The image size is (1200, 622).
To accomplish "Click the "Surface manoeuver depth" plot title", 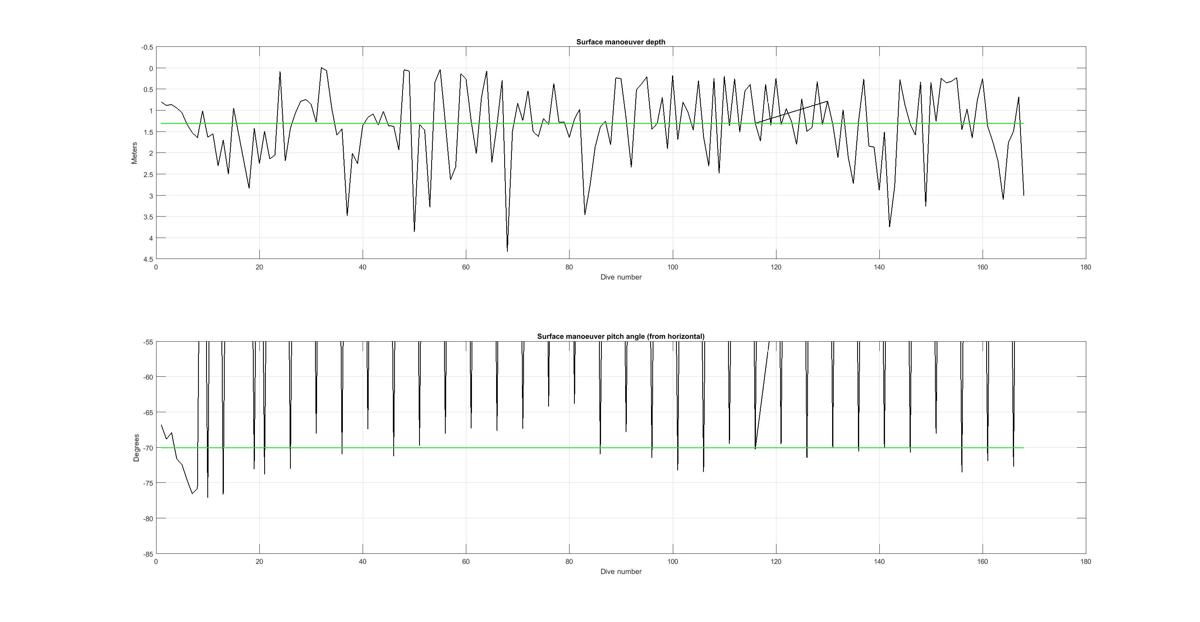I will [621, 42].
